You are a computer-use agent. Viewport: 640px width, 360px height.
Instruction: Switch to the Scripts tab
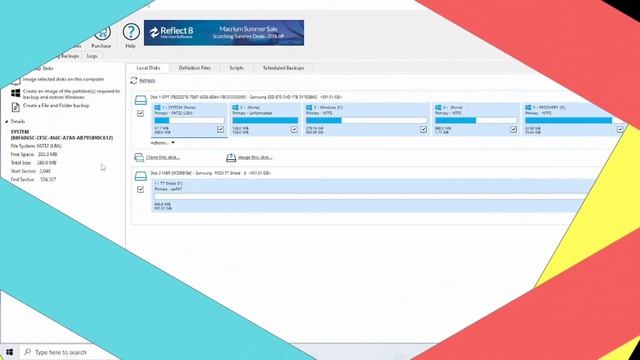tap(236, 68)
